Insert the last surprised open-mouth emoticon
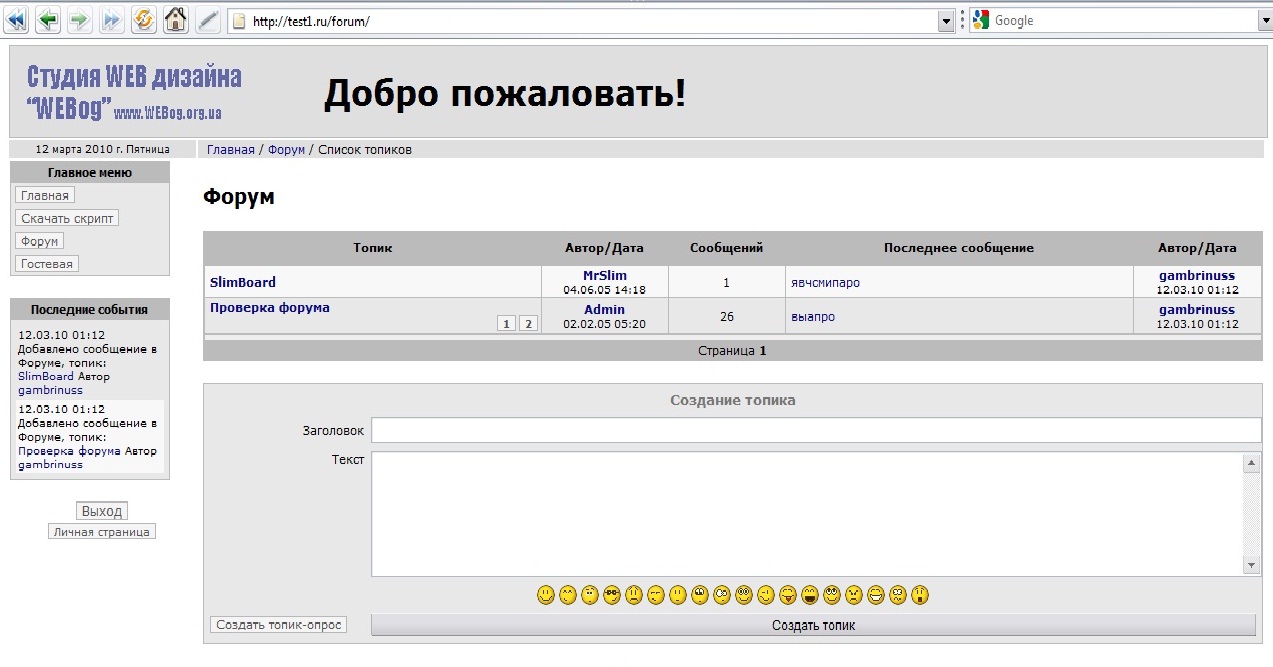Screen dimensions: 1273x667 coord(920,596)
